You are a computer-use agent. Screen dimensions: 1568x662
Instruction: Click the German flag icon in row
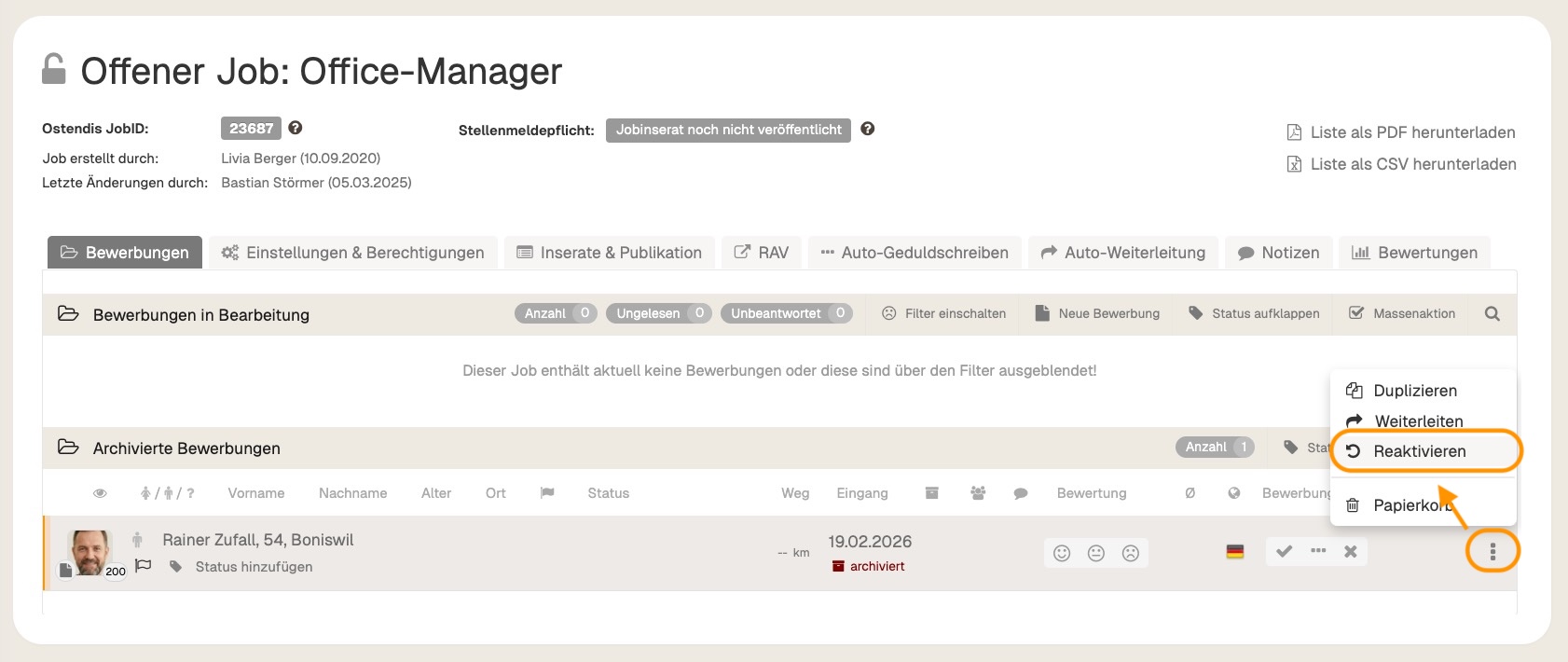1235,552
